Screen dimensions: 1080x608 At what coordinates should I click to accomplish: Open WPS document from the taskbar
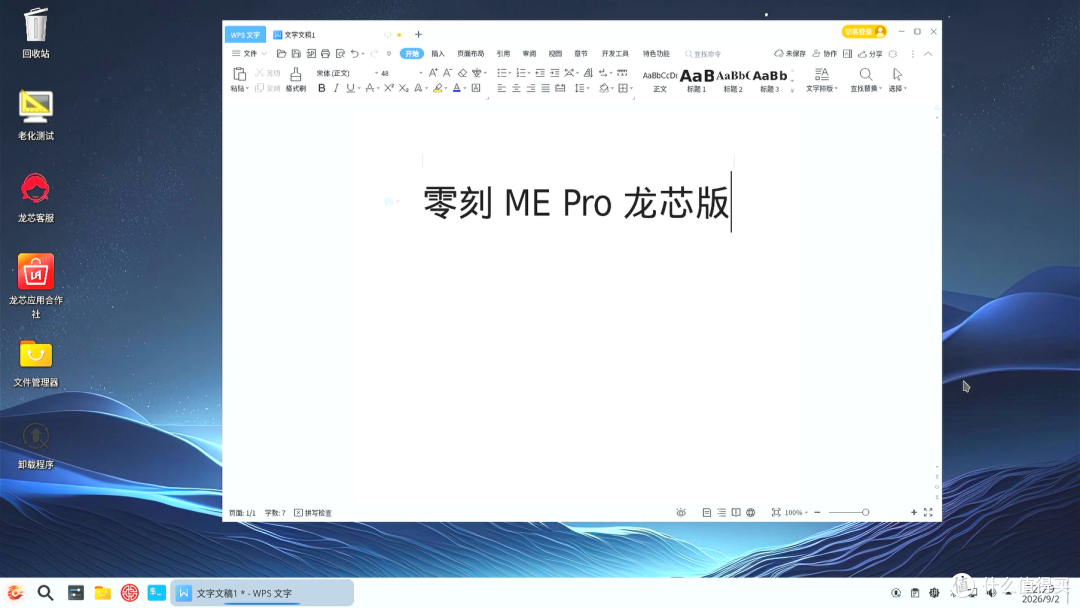pyautogui.click(x=262, y=593)
